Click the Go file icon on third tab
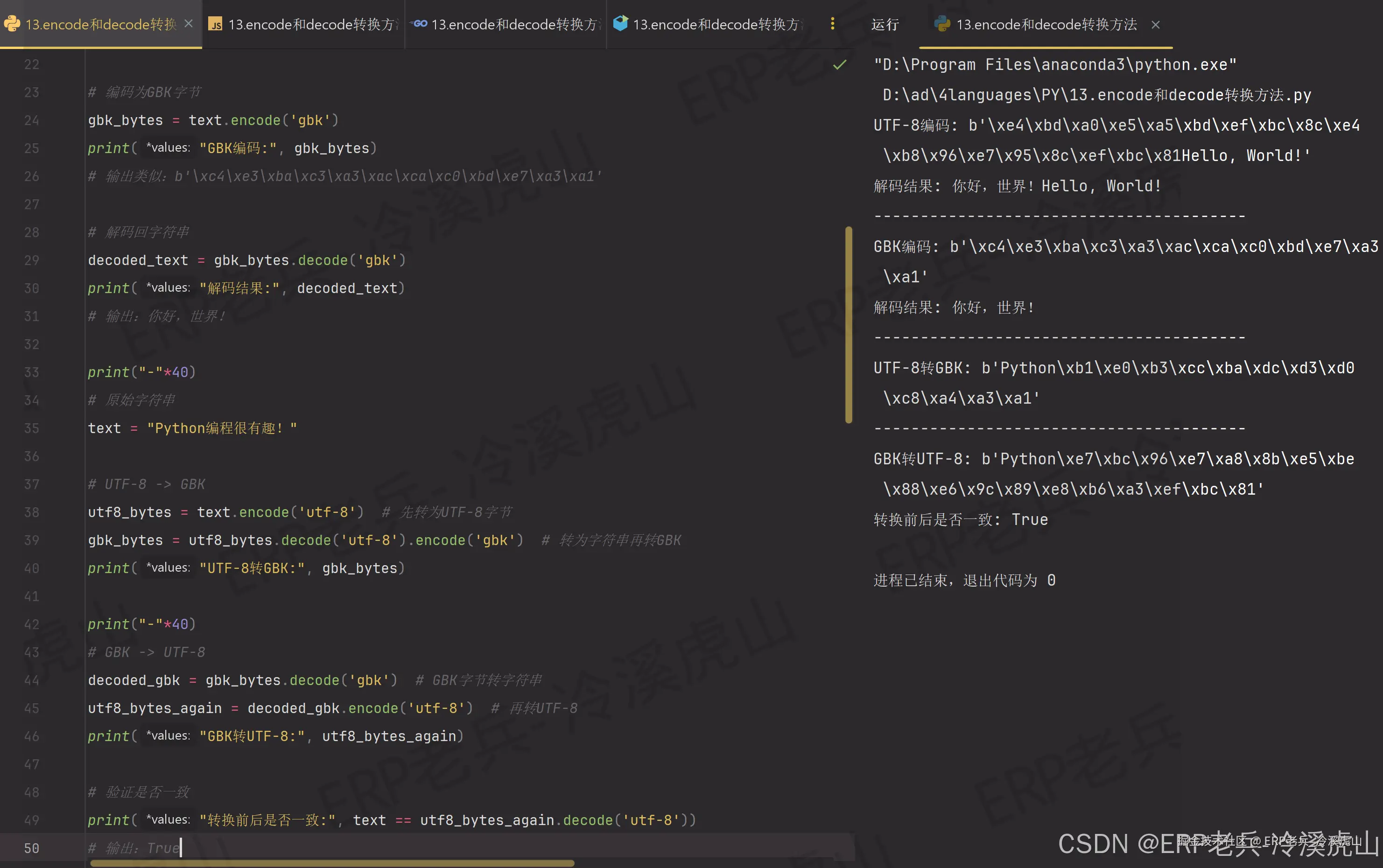 click(420, 23)
